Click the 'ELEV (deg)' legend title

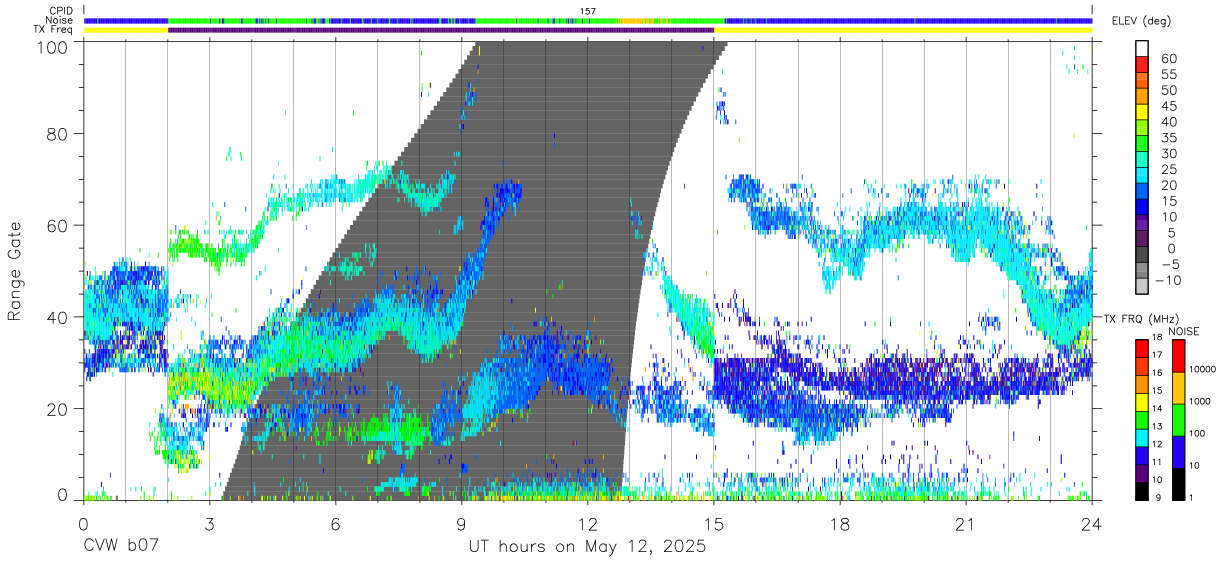(x=1144, y=21)
